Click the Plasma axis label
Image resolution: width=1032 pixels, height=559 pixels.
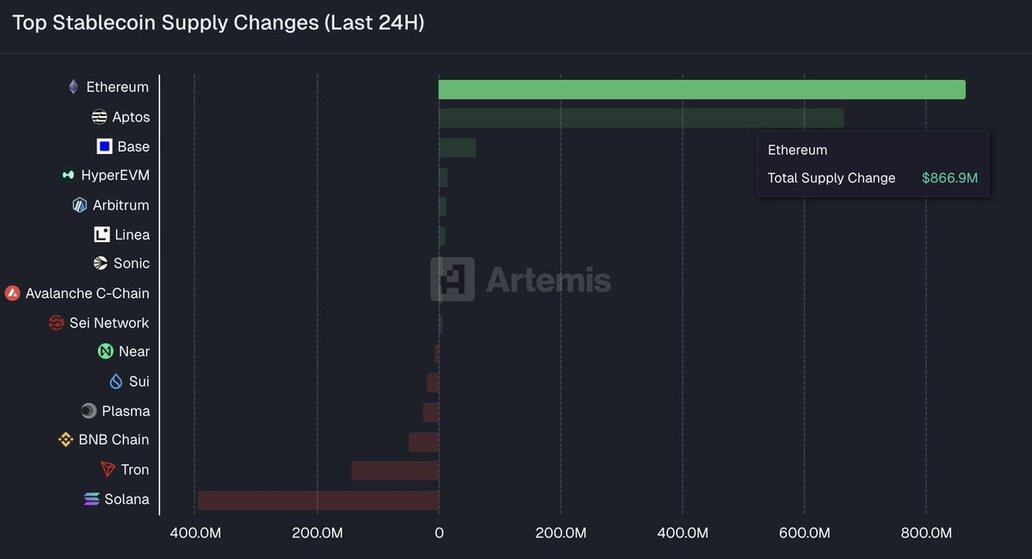125,411
